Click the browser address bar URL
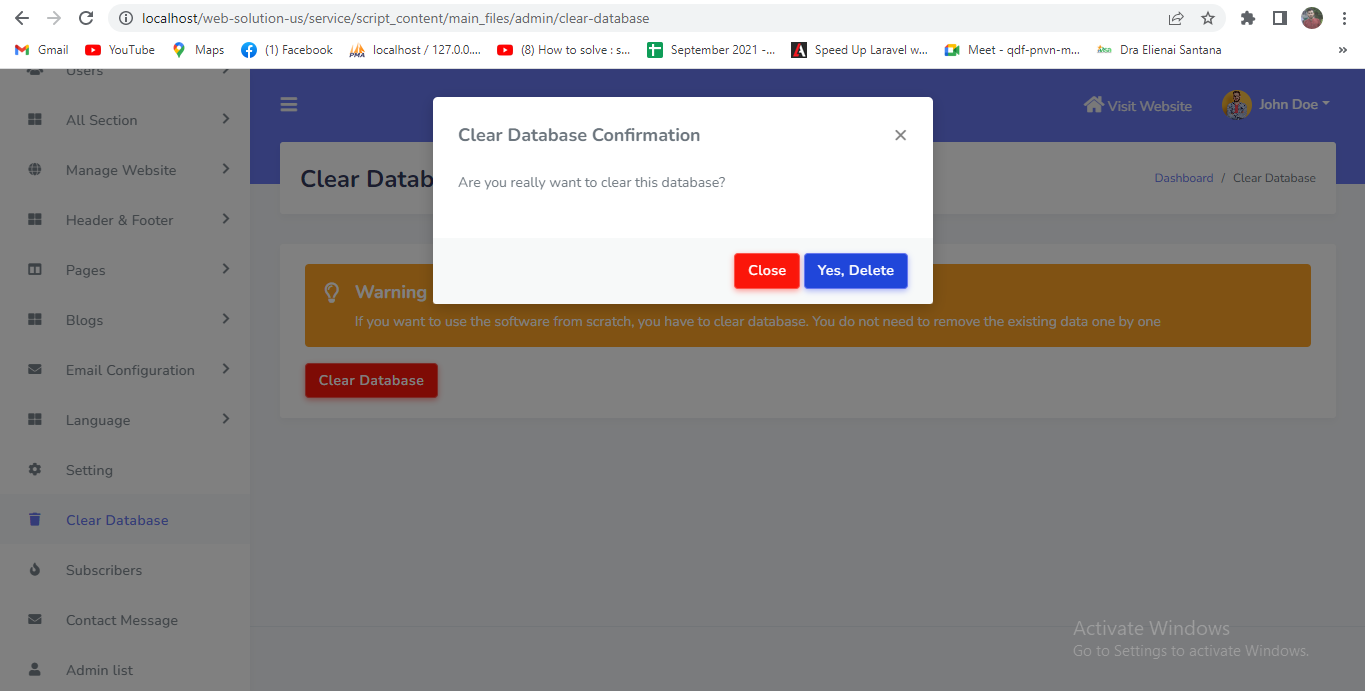Image resolution: width=1365 pixels, height=691 pixels. pyautogui.click(x=395, y=18)
